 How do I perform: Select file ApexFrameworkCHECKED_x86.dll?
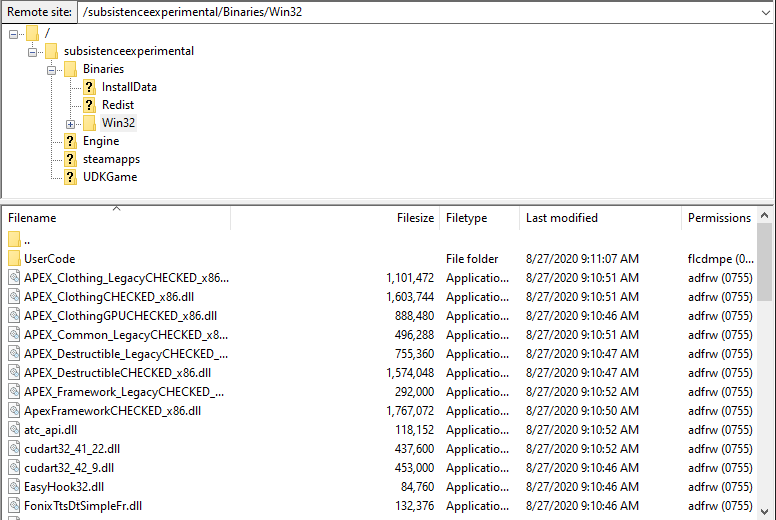pyautogui.click(x=112, y=411)
